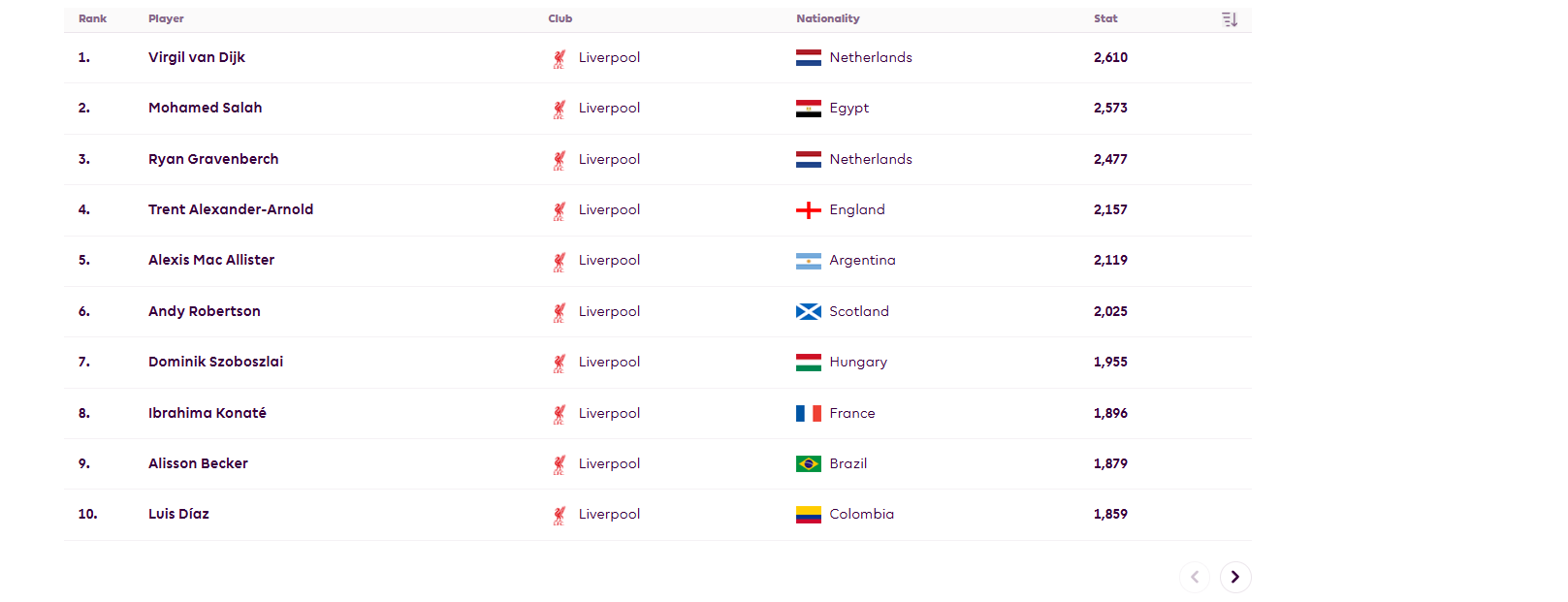Click Liverpool crest in Luis Díaz row
The height and width of the screenshot is (602, 1568).
[560, 515]
